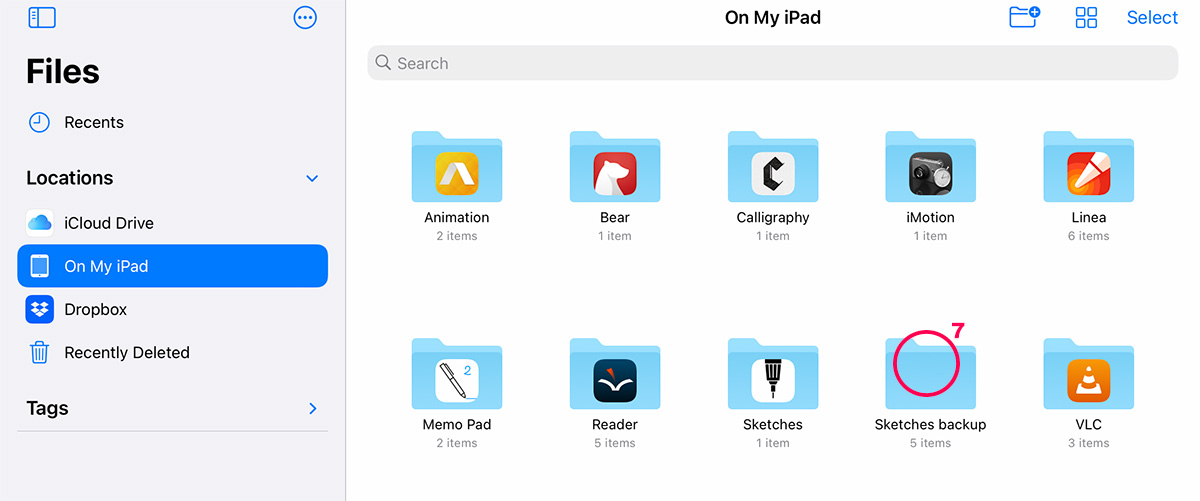Screen dimensions: 1200x501
Task: Click the Dropbox logo icon
Action: (x=39, y=309)
